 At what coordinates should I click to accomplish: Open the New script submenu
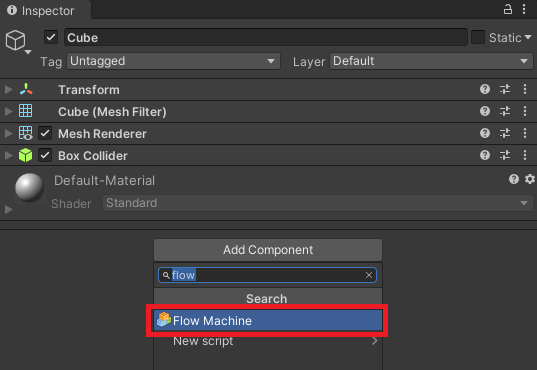(x=268, y=341)
